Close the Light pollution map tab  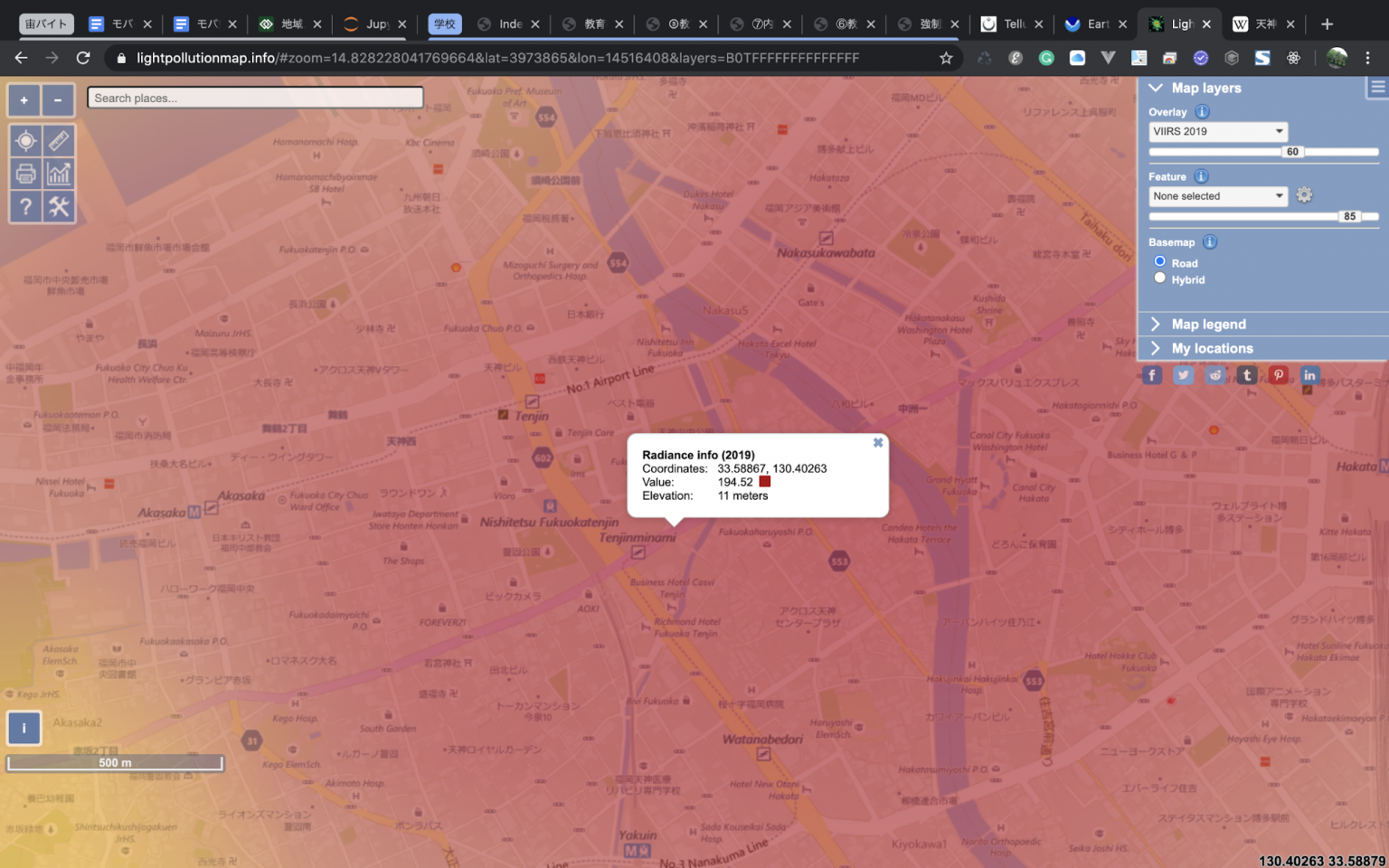click(x=1206, y=24)
